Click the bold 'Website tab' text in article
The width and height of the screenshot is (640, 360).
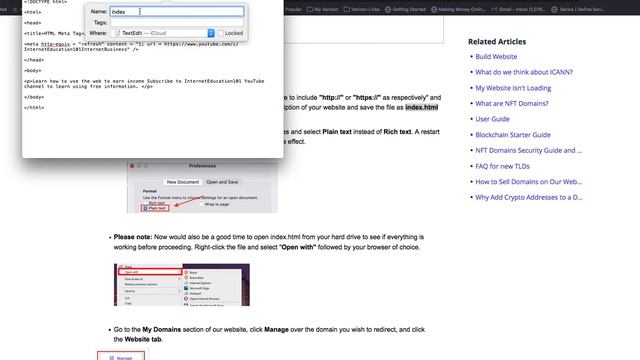pos(143,339)
